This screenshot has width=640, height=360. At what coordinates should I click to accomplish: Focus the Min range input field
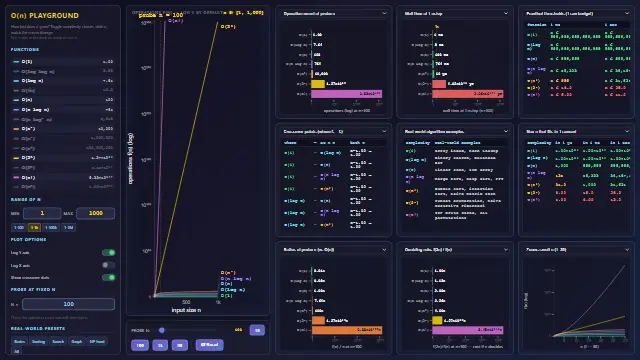coord(42,213)
